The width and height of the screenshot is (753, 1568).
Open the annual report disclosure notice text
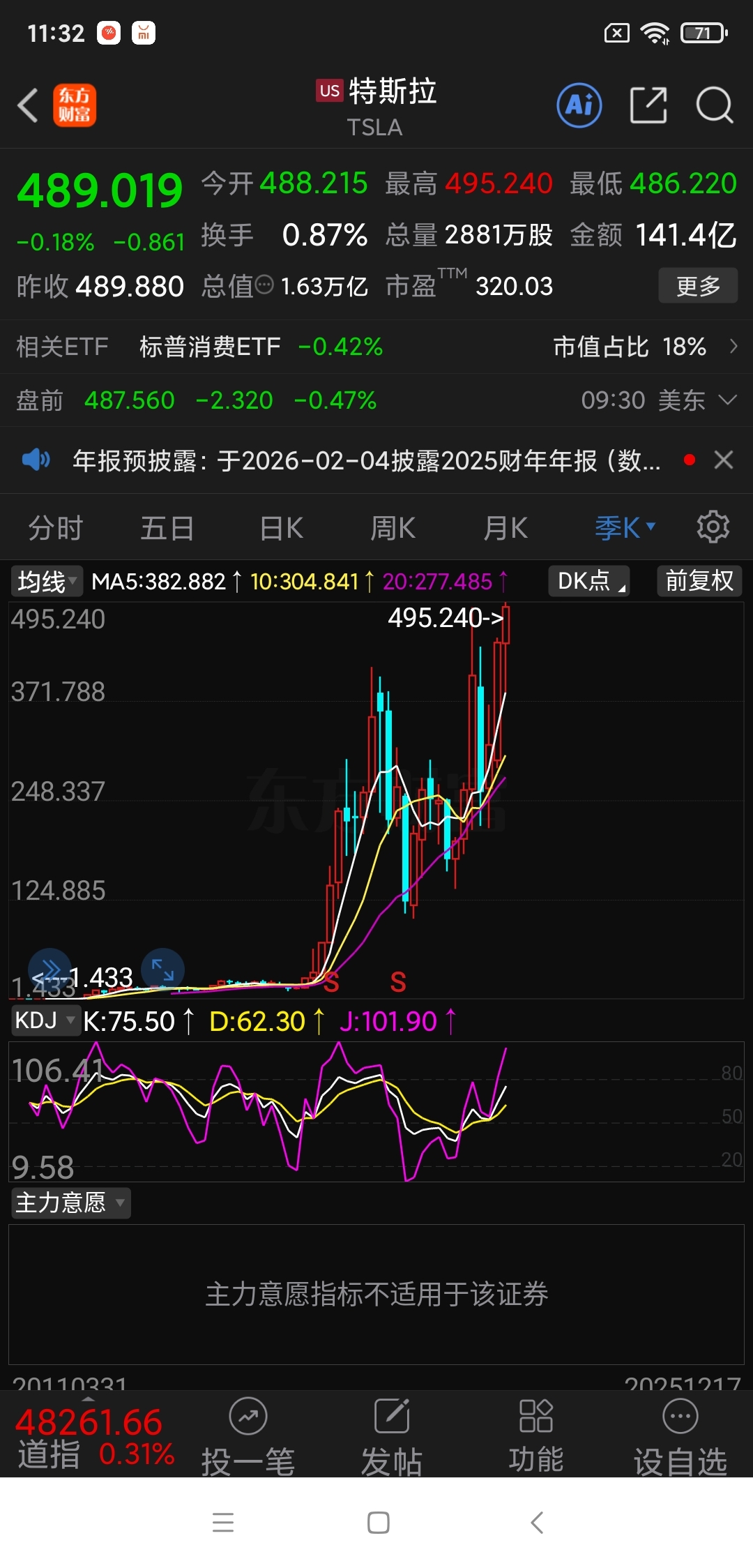coord(367,460)
